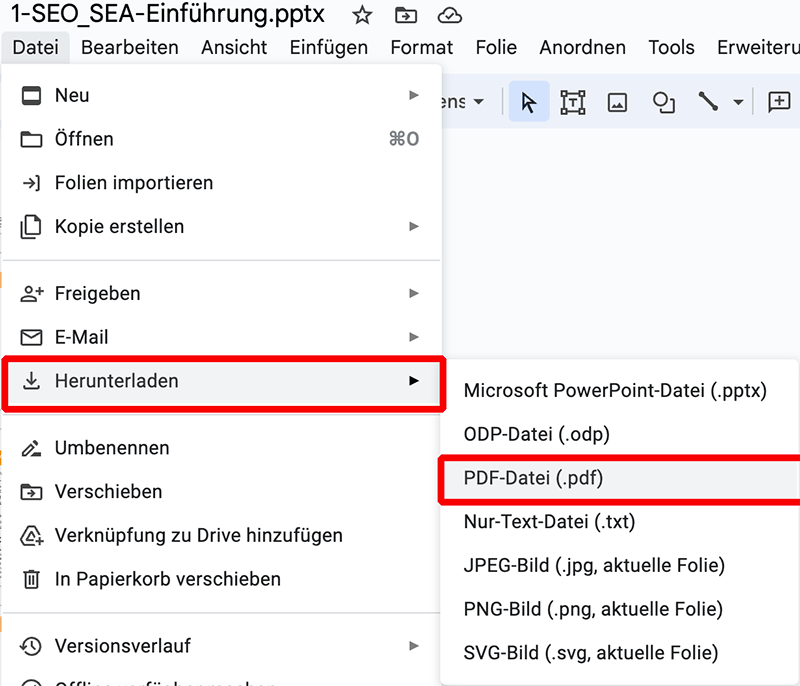800x686 pixels.
Task: Open the Versionsverlauf submenu
Action: pos(413,646)
